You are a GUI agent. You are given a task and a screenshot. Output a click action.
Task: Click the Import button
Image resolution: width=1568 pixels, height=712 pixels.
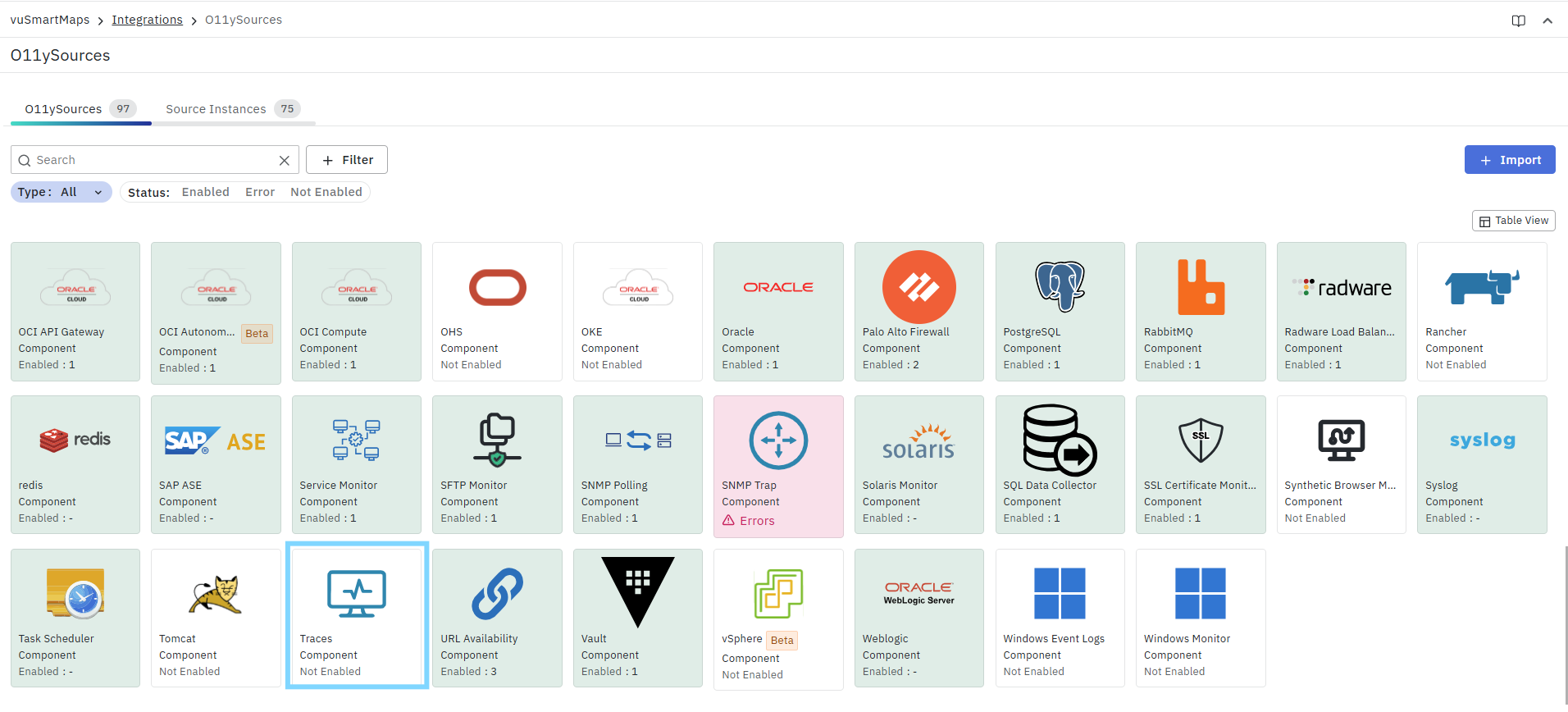1509,160
